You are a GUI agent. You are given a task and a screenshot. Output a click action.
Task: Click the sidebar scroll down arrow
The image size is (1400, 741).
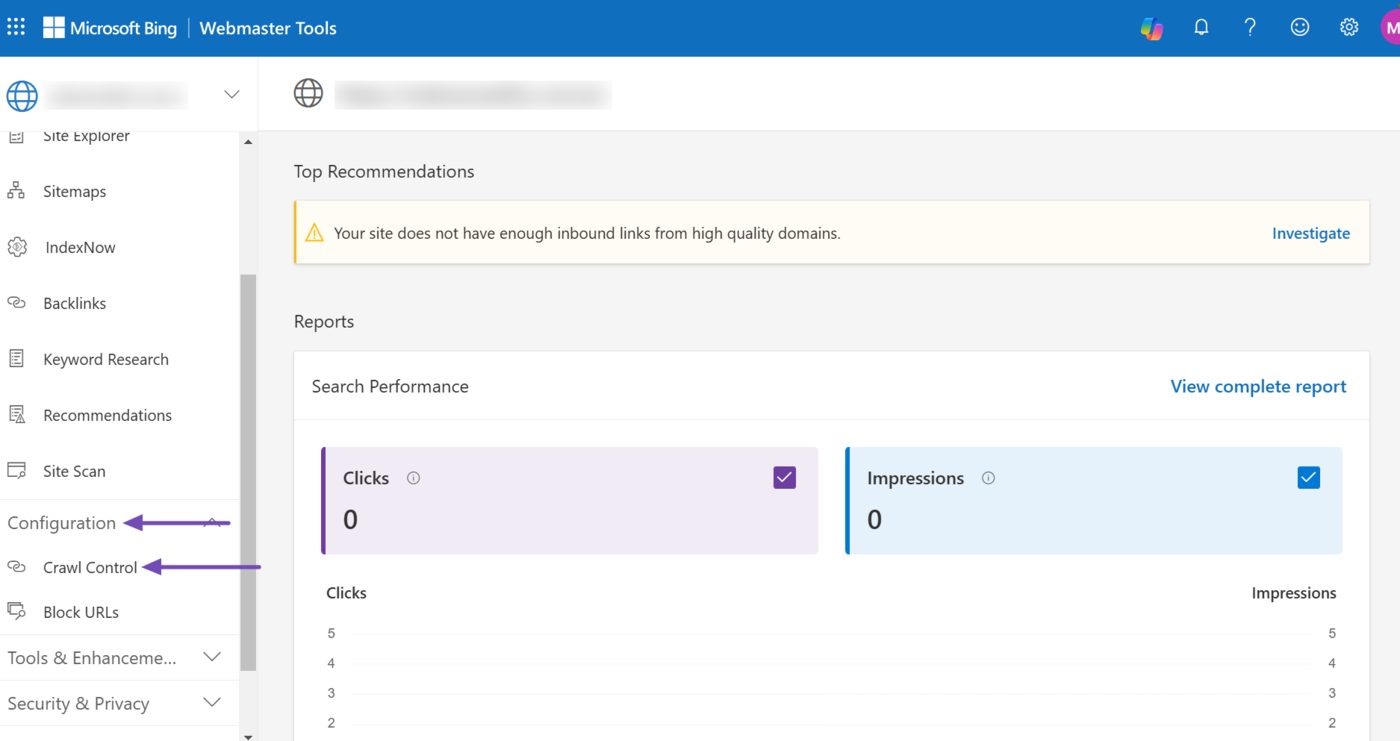[x=248, y=736]
